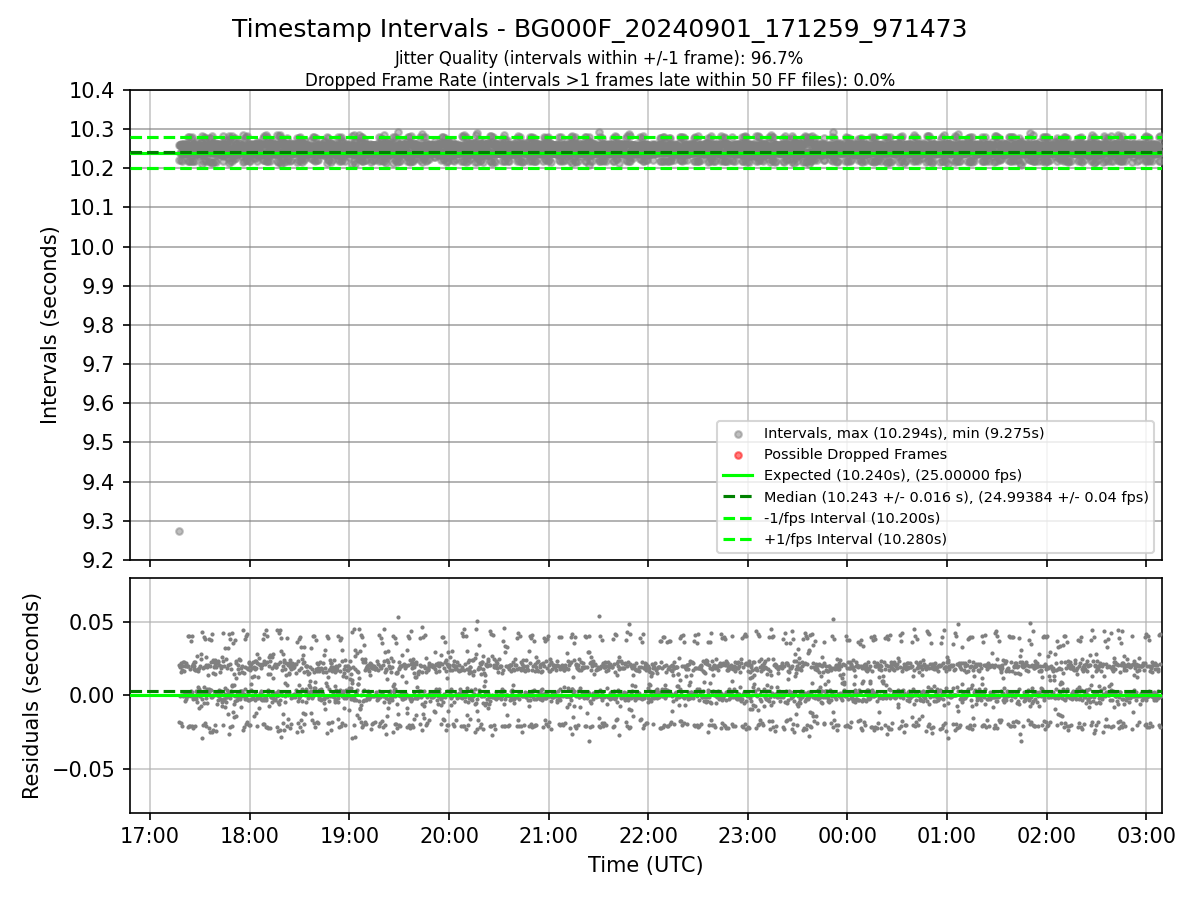Click legend entry '-1/fps Interval (10.200s)'
The image size is (1200, 900).
click(x=852, y=518)
